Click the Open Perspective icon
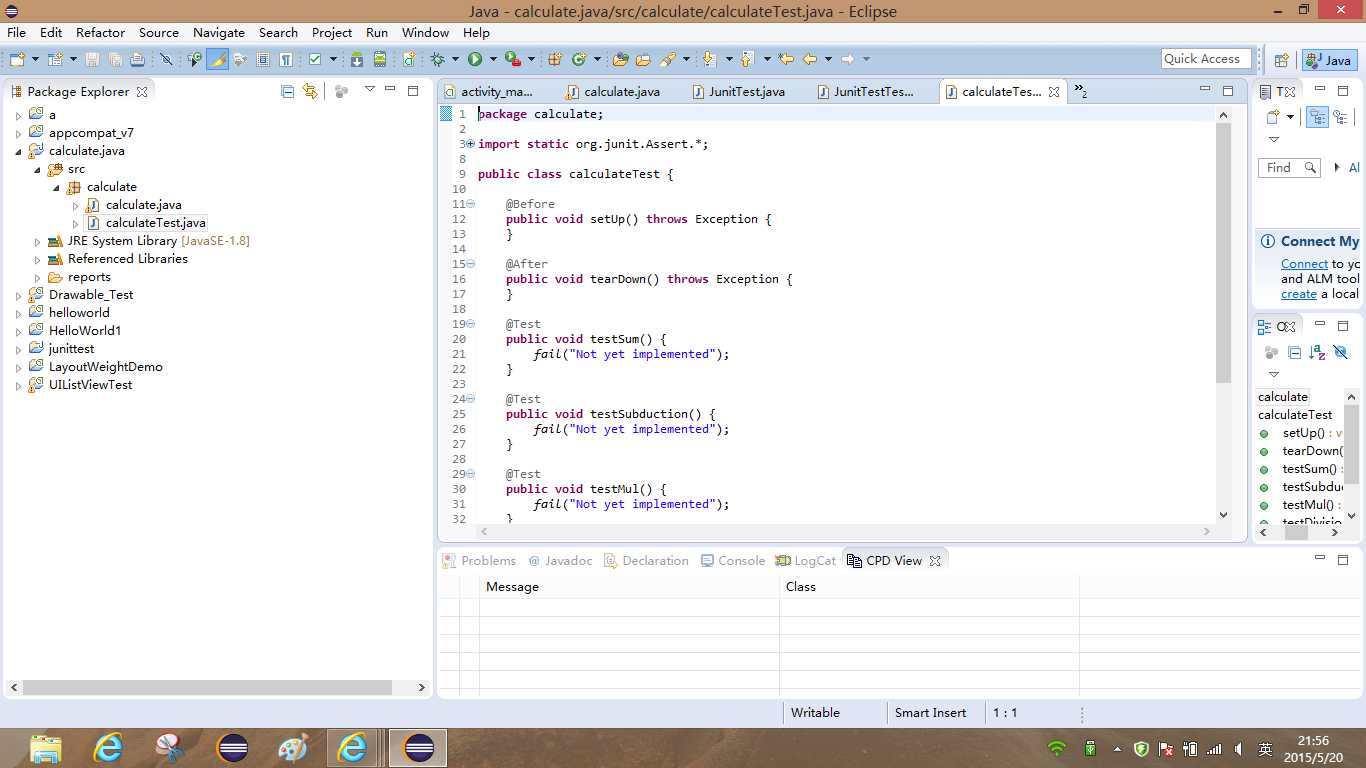Image resolution: width=1366 pixels, height=768 pixels. tap(1281, 60)
